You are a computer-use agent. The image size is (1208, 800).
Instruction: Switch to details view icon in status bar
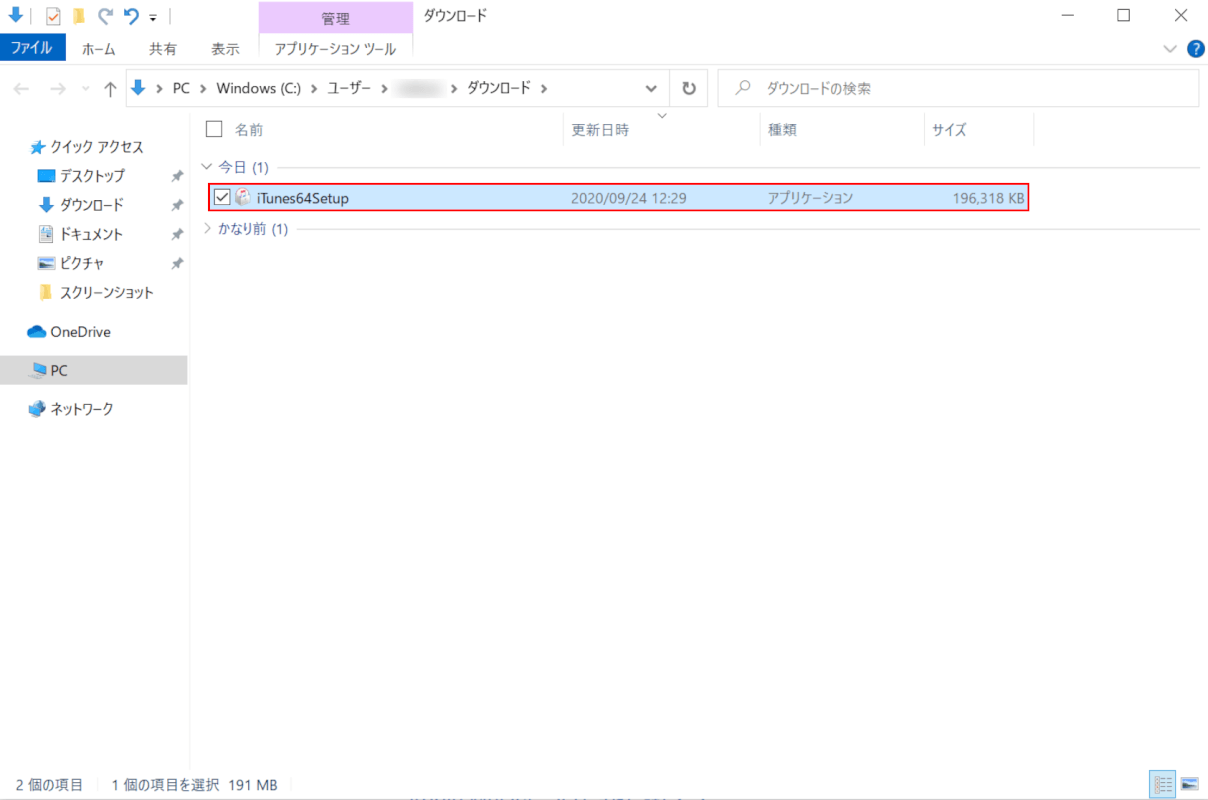pos(1163,783)
